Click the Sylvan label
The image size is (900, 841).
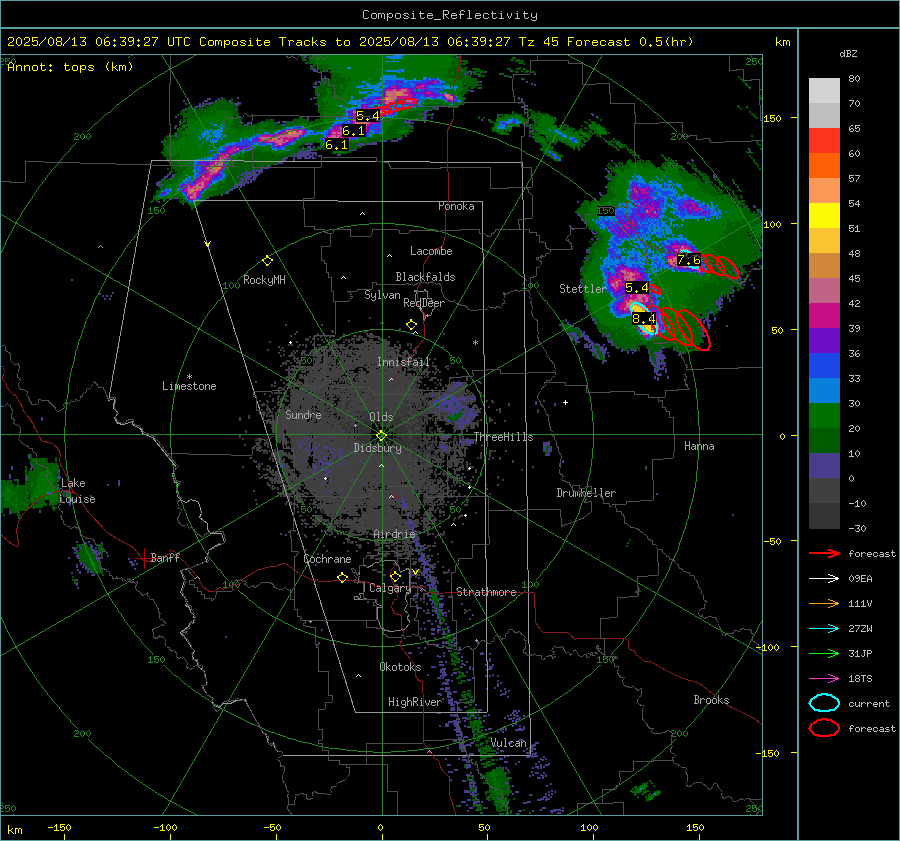pos(382,295)
